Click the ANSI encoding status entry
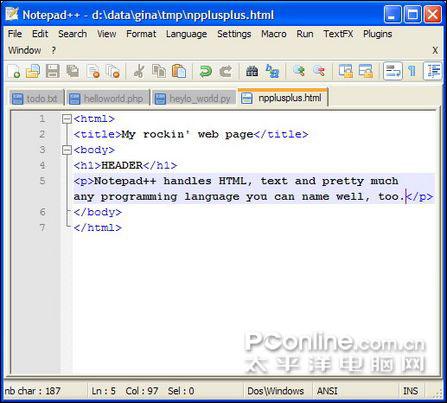 tap(327, 391)
